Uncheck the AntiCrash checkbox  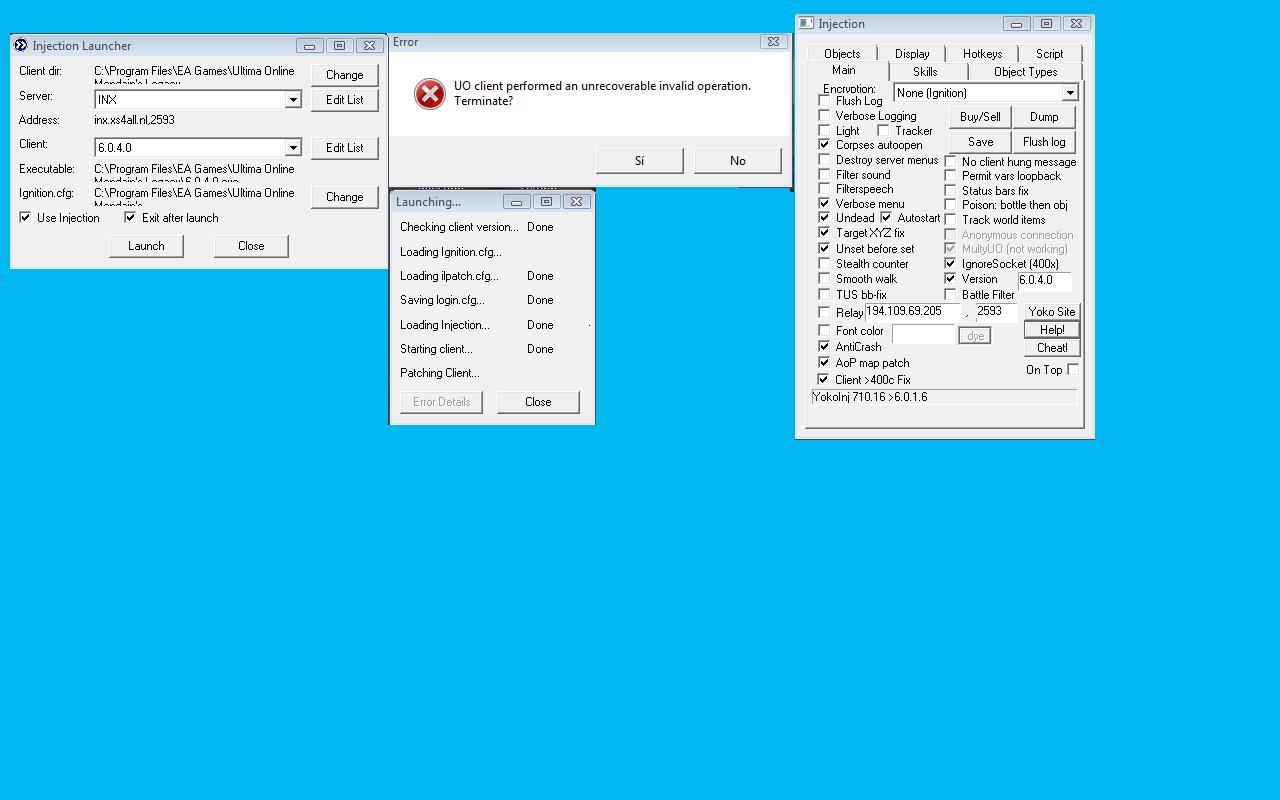point(824,347)
